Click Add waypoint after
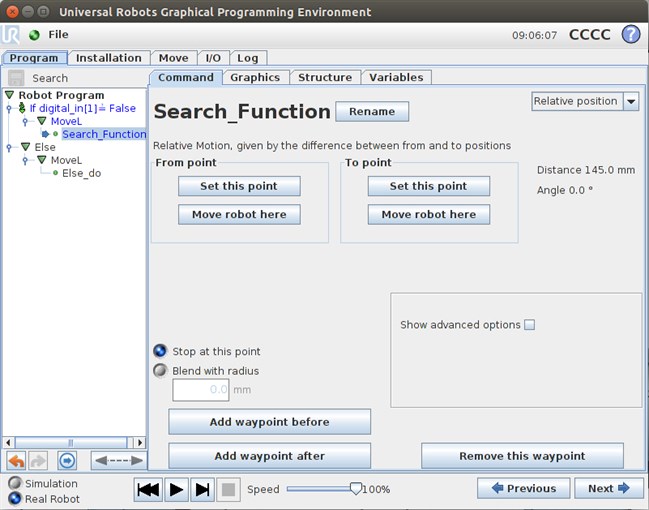649x510 pixels. coord(269,456)
